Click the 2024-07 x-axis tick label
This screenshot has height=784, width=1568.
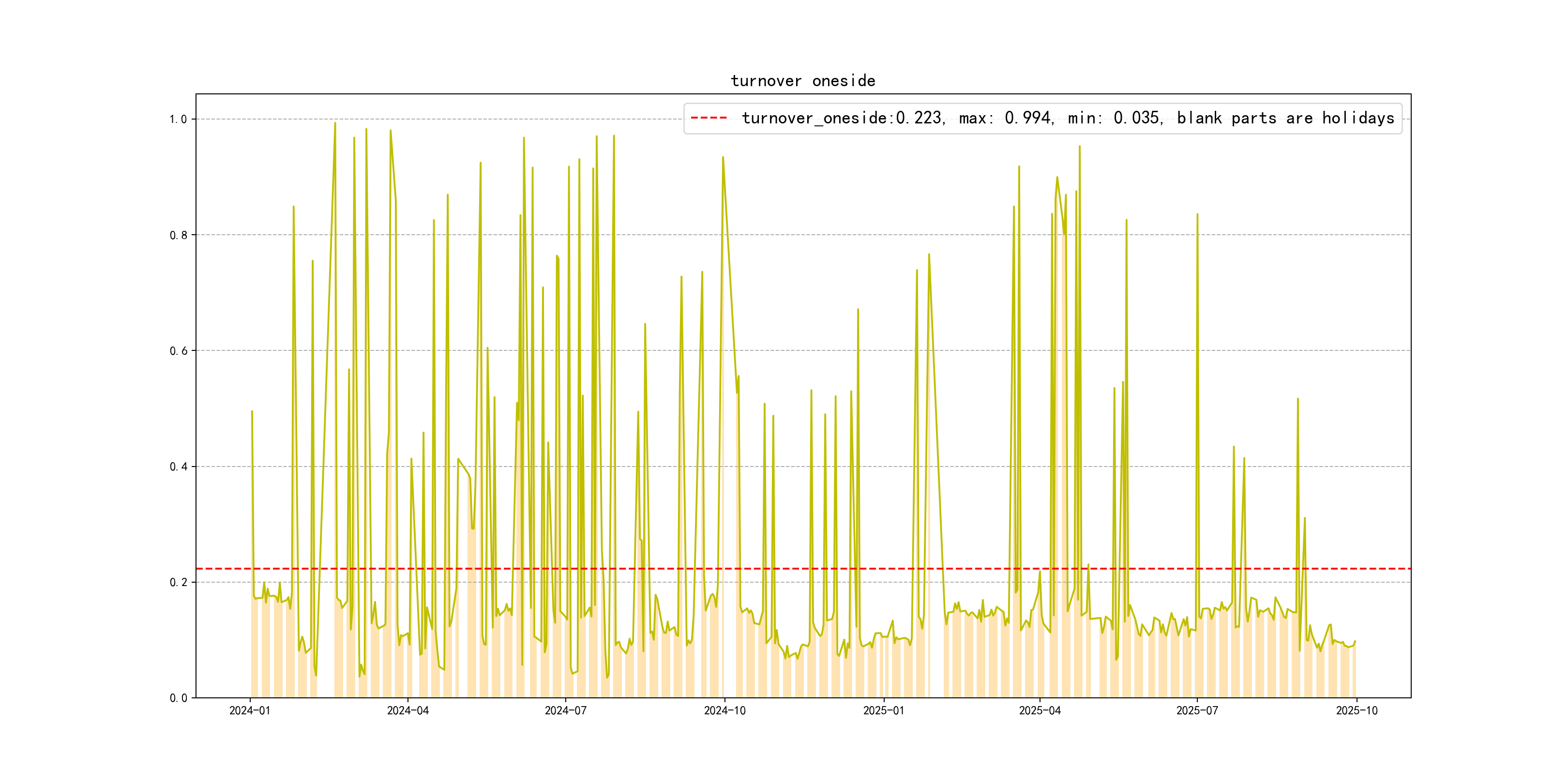565,710
